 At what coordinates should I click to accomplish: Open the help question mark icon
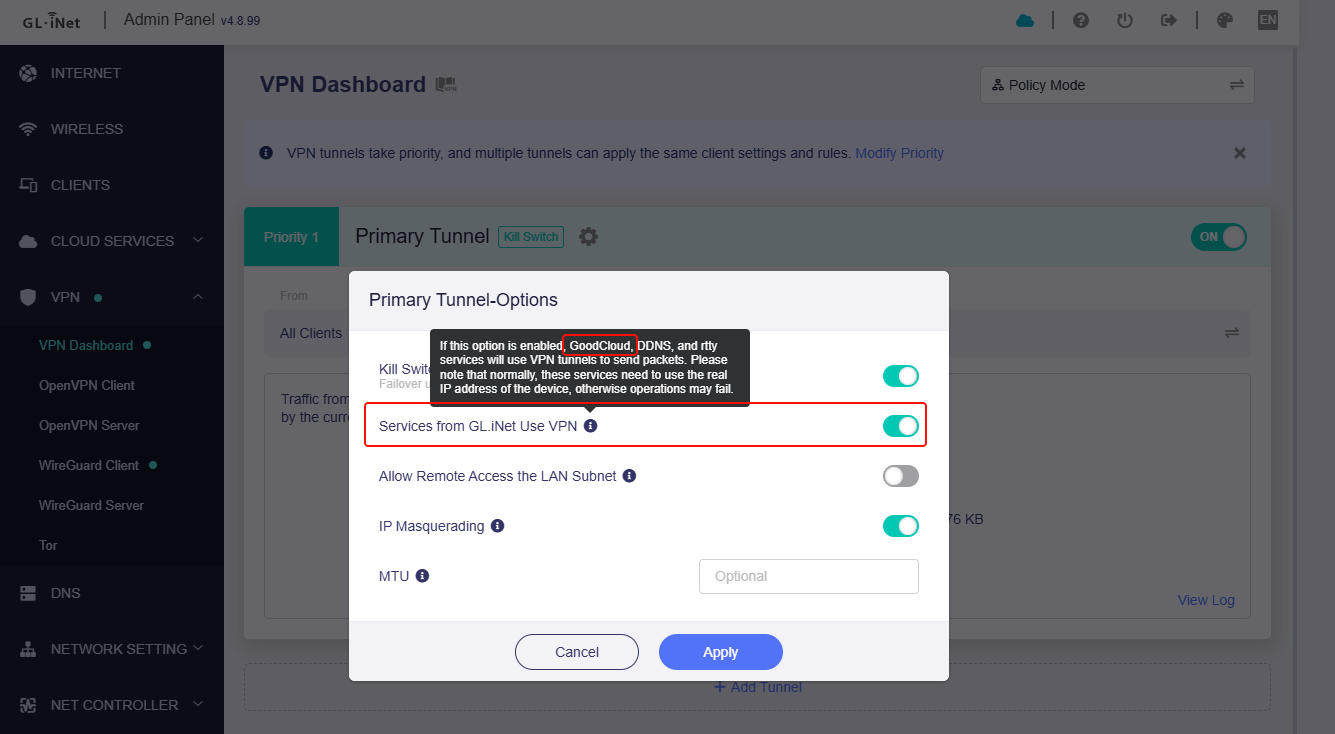click(1081, 20)
